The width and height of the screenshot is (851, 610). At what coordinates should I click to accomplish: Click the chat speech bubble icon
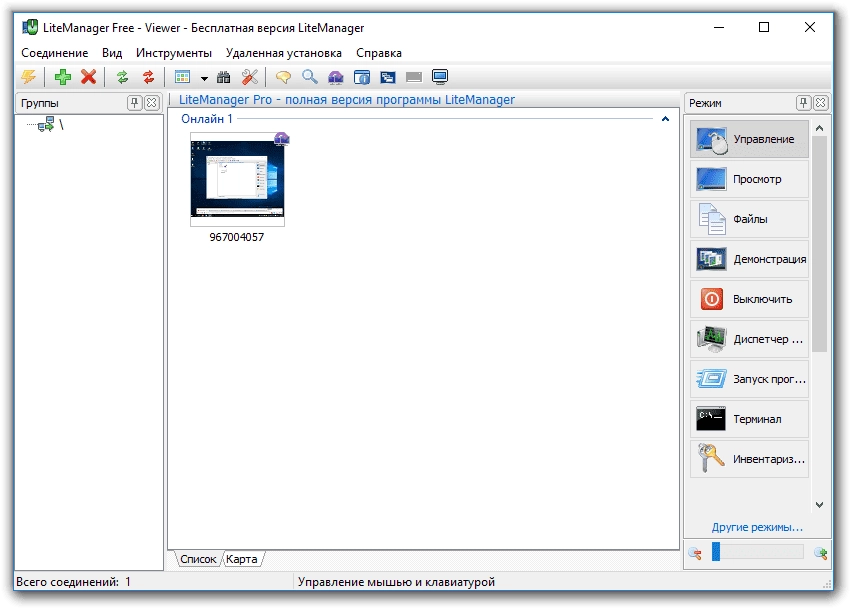point(283,77)
